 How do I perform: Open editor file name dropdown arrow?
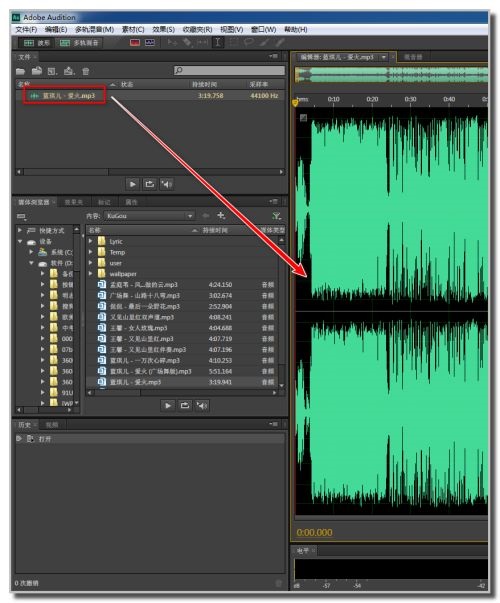pyautogui.click(x=383, y=57)
